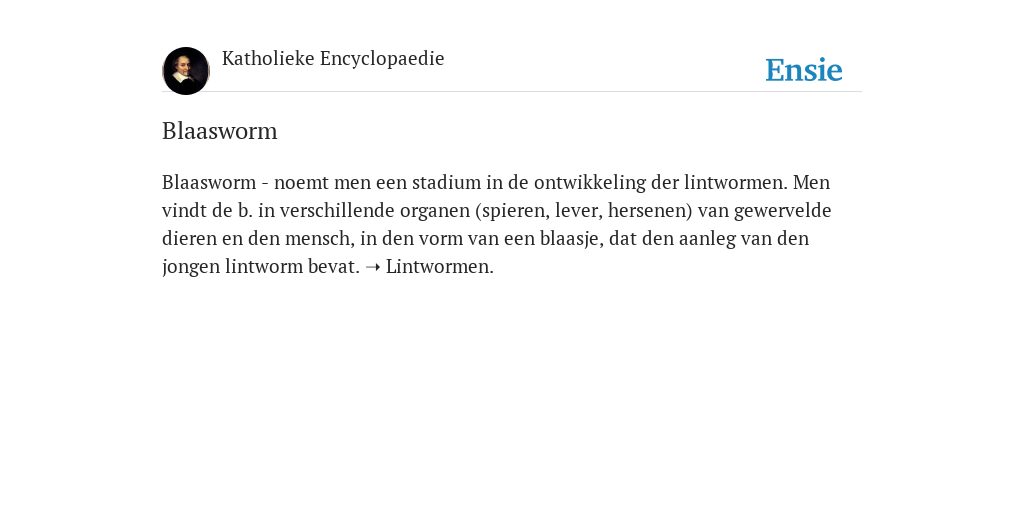This screenshot has width=1024, height=512.
Task: Select the Blaasworm heading title
Action: [219, 131]
